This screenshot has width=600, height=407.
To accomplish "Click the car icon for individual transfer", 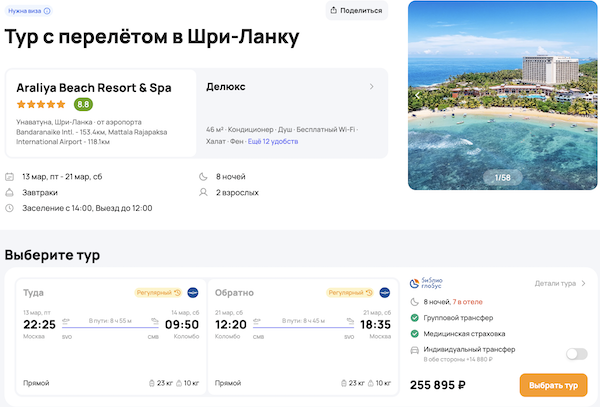I will pyautogui.click(x=415, y=353).
